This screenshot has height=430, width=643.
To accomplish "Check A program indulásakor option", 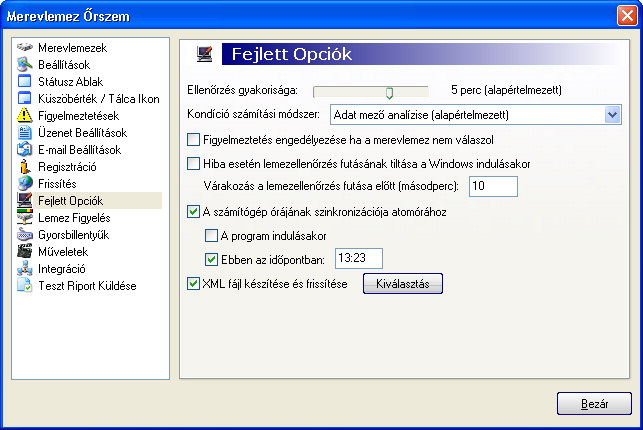I will click(x=211, y=235).
